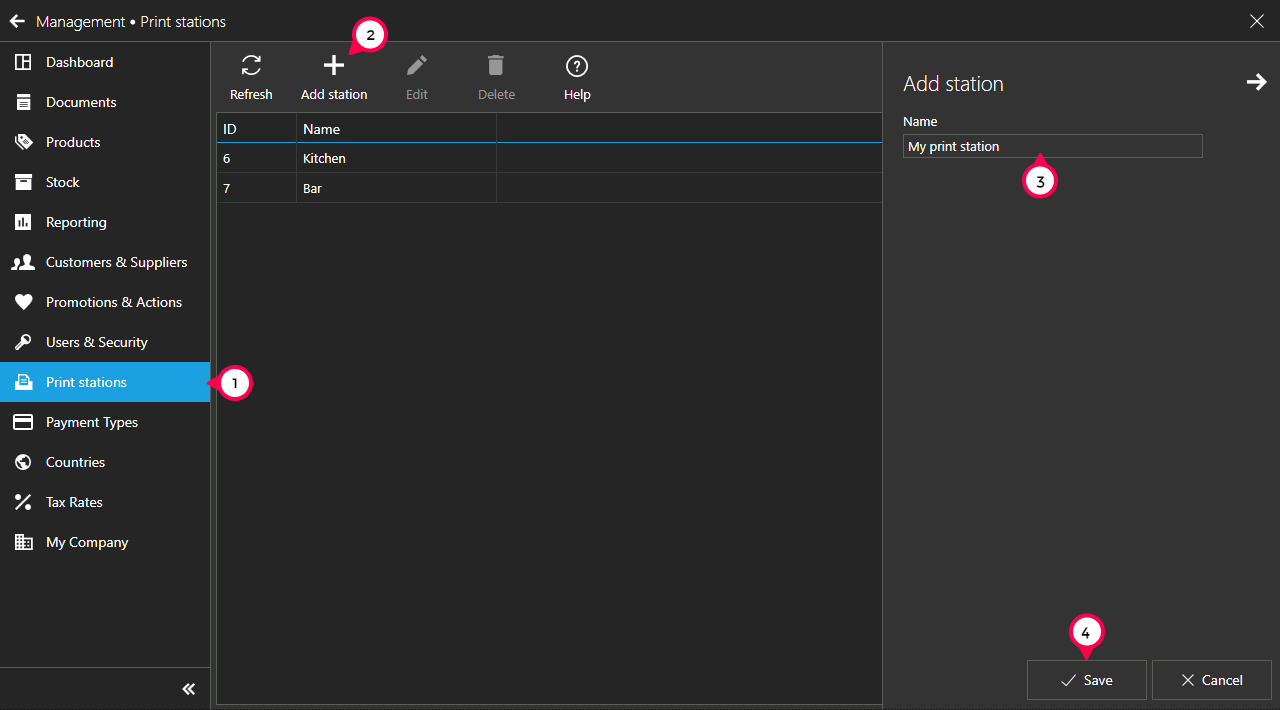The width and height of the screenshot is (1280, 710).
Task: Select Customers & Suppliers
Action: coord(105,262)
